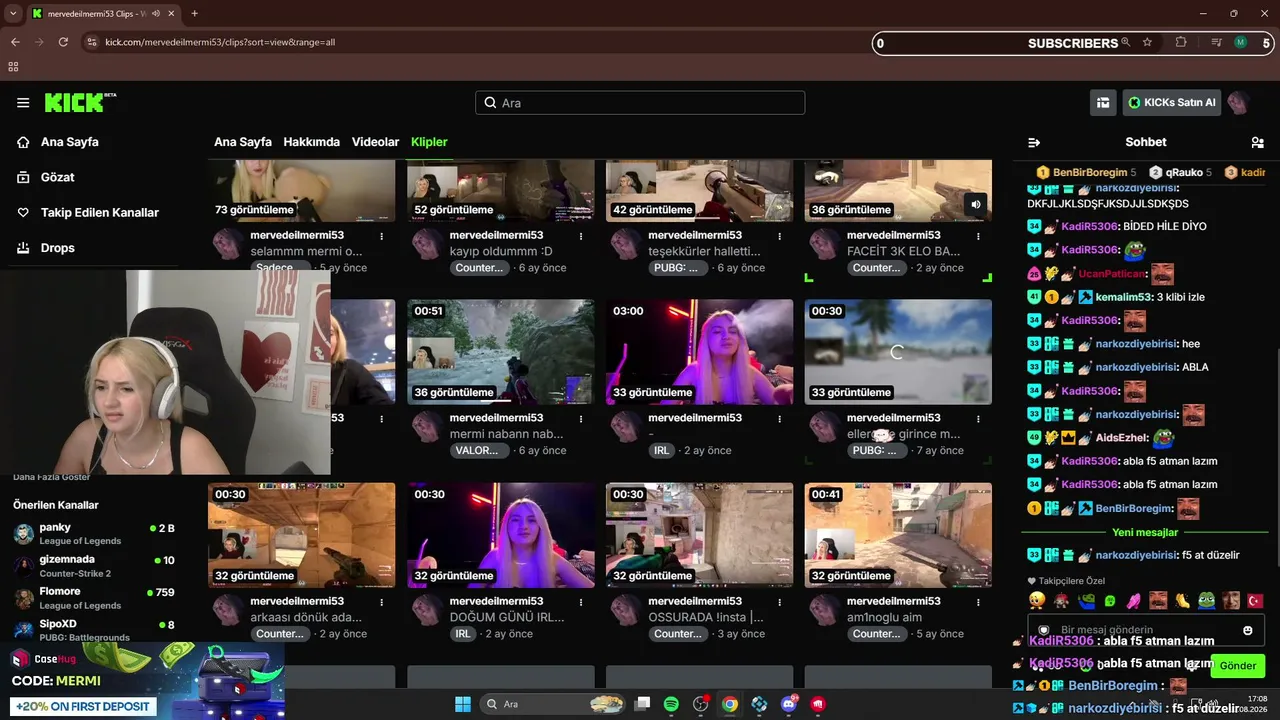The height and width of the screenshot is (720, 1280).
Task: Open the emoji picker in message box
Action: (x=1247, y=630)
